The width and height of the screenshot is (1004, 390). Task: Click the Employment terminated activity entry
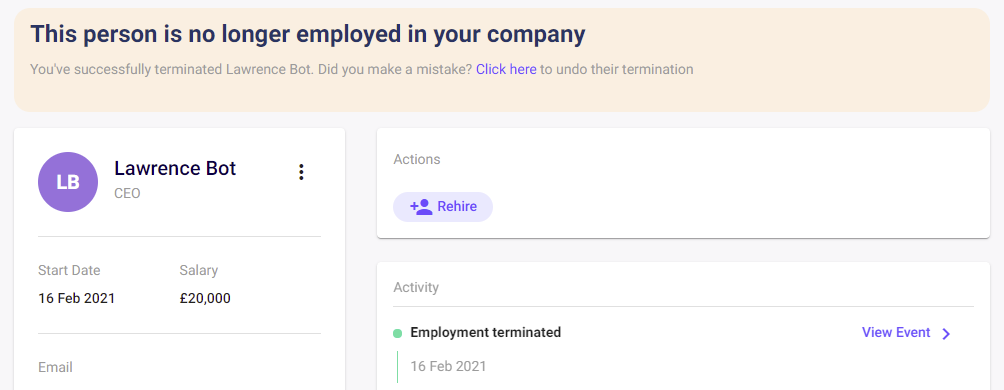tap(485, 332)
